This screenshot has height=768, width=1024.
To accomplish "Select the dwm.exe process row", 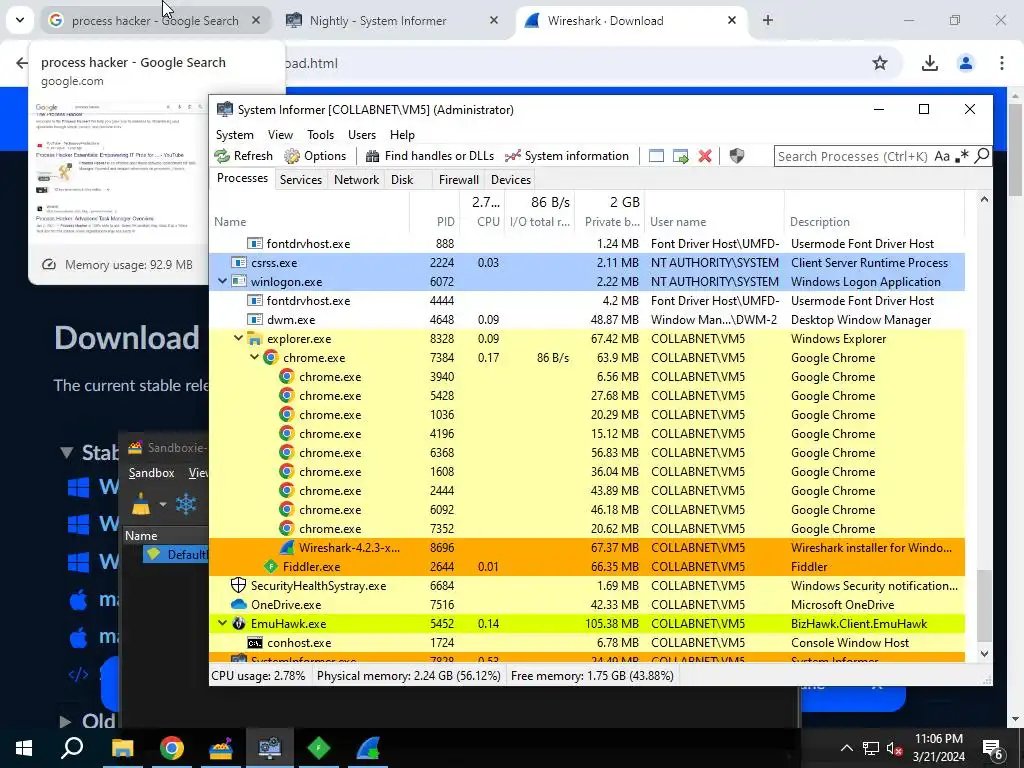I will (587, 319).
